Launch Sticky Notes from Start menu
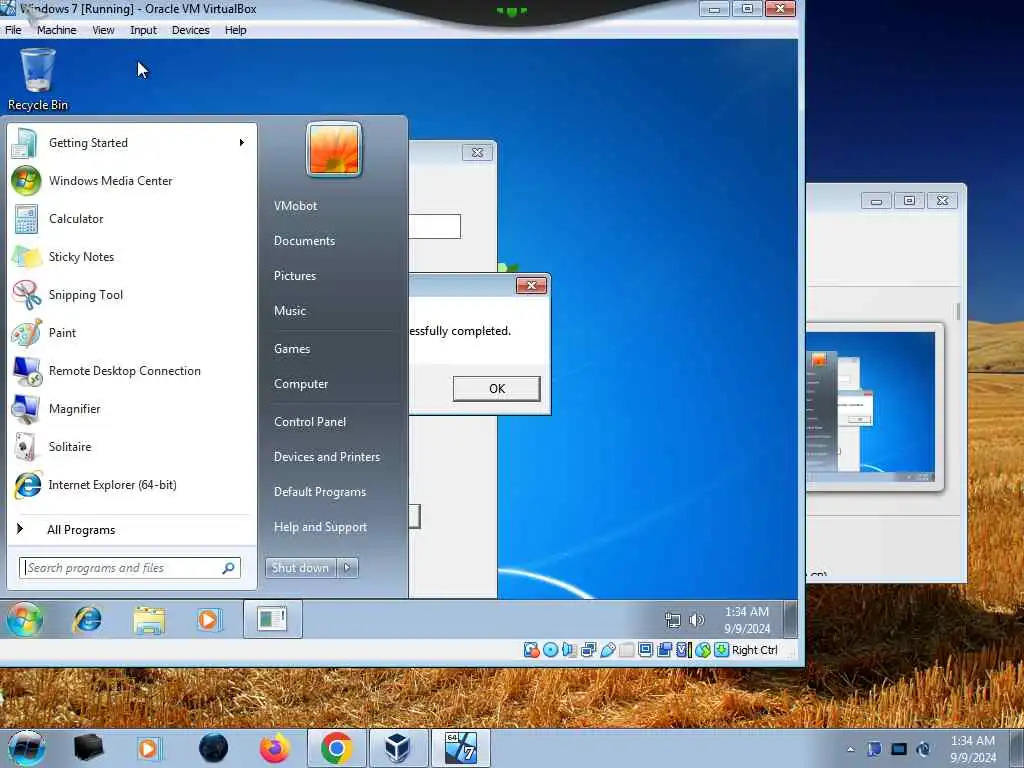Image resolution: width=1024 pixels, height=768 pixels. pos(131,257)
